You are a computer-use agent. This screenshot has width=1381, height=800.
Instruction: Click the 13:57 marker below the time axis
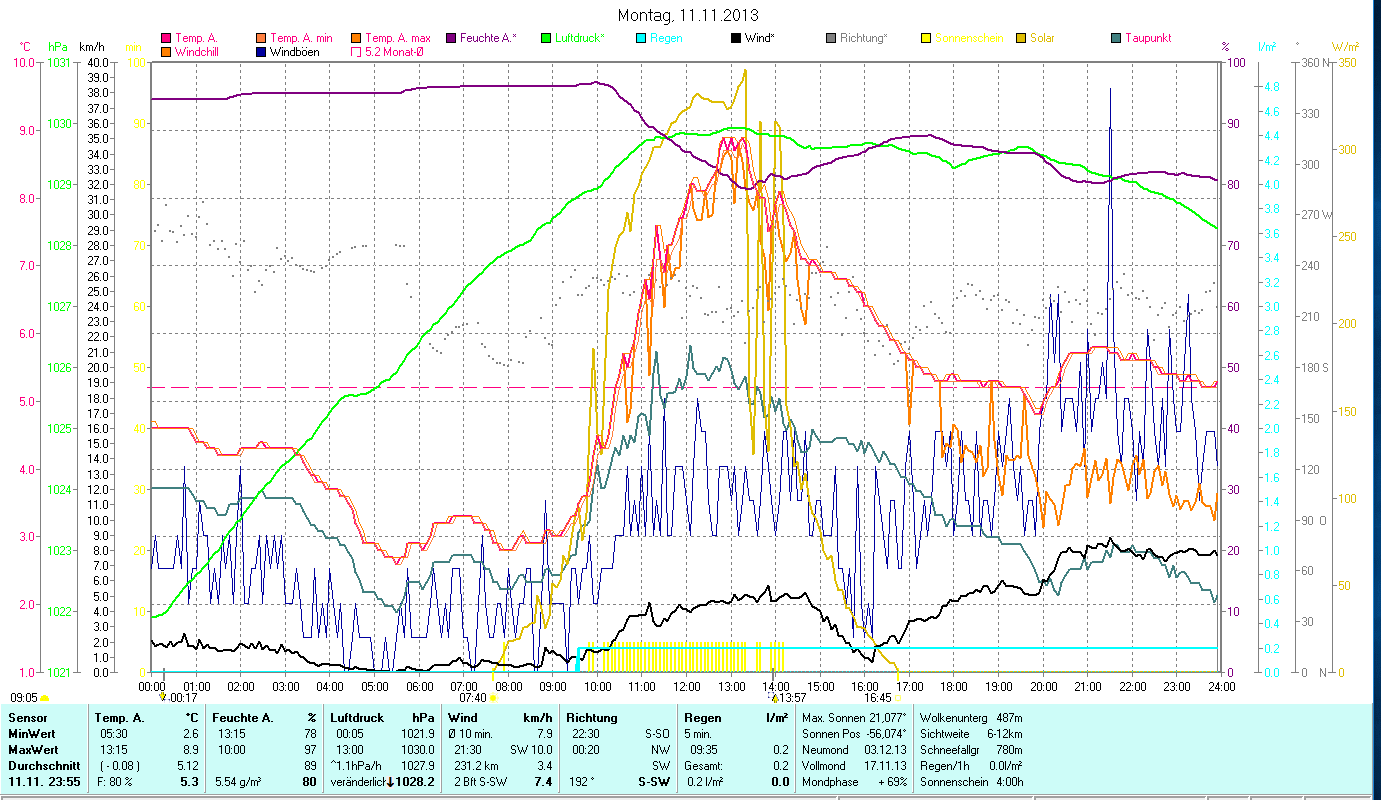point(791,698)
